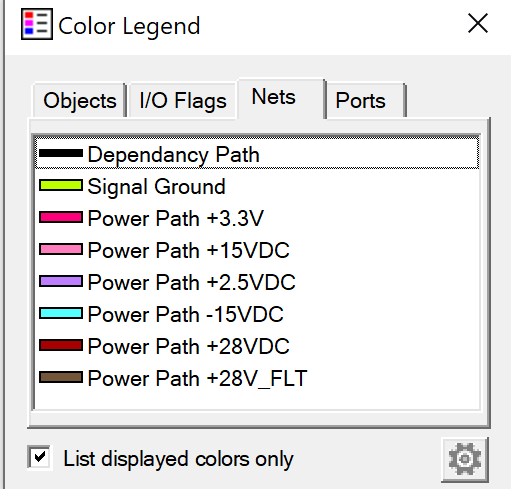Select Power Path +28VDC in the list
The image size is (511, 489).
click(x=257, y=346)
